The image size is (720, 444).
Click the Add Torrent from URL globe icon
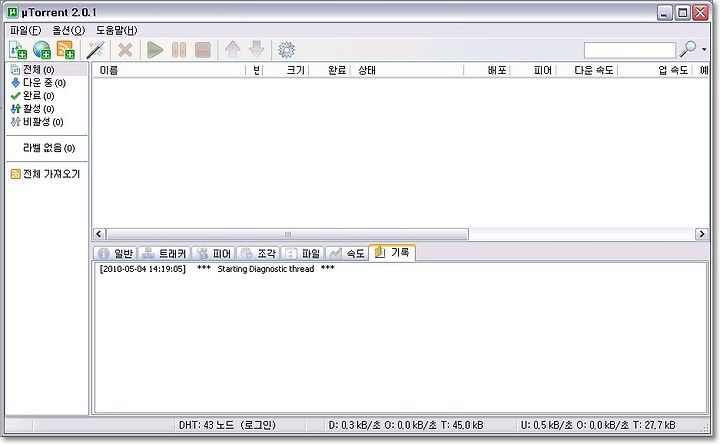[42, 50]
